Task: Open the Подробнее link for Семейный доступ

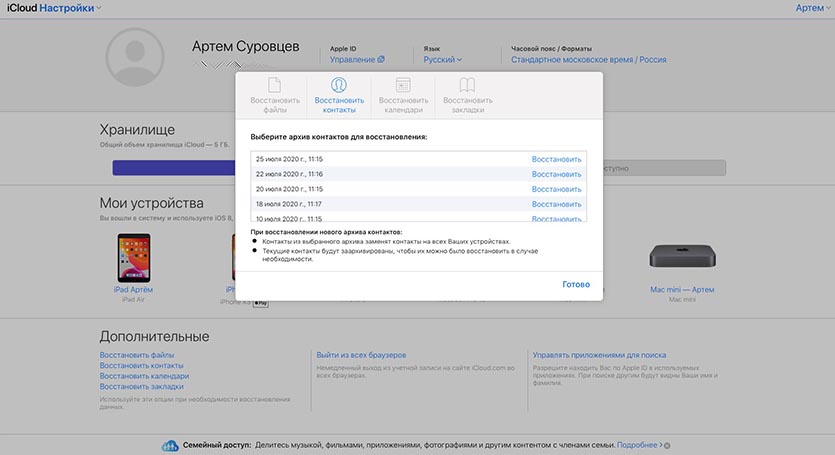Action: click(x=640, y=445)
